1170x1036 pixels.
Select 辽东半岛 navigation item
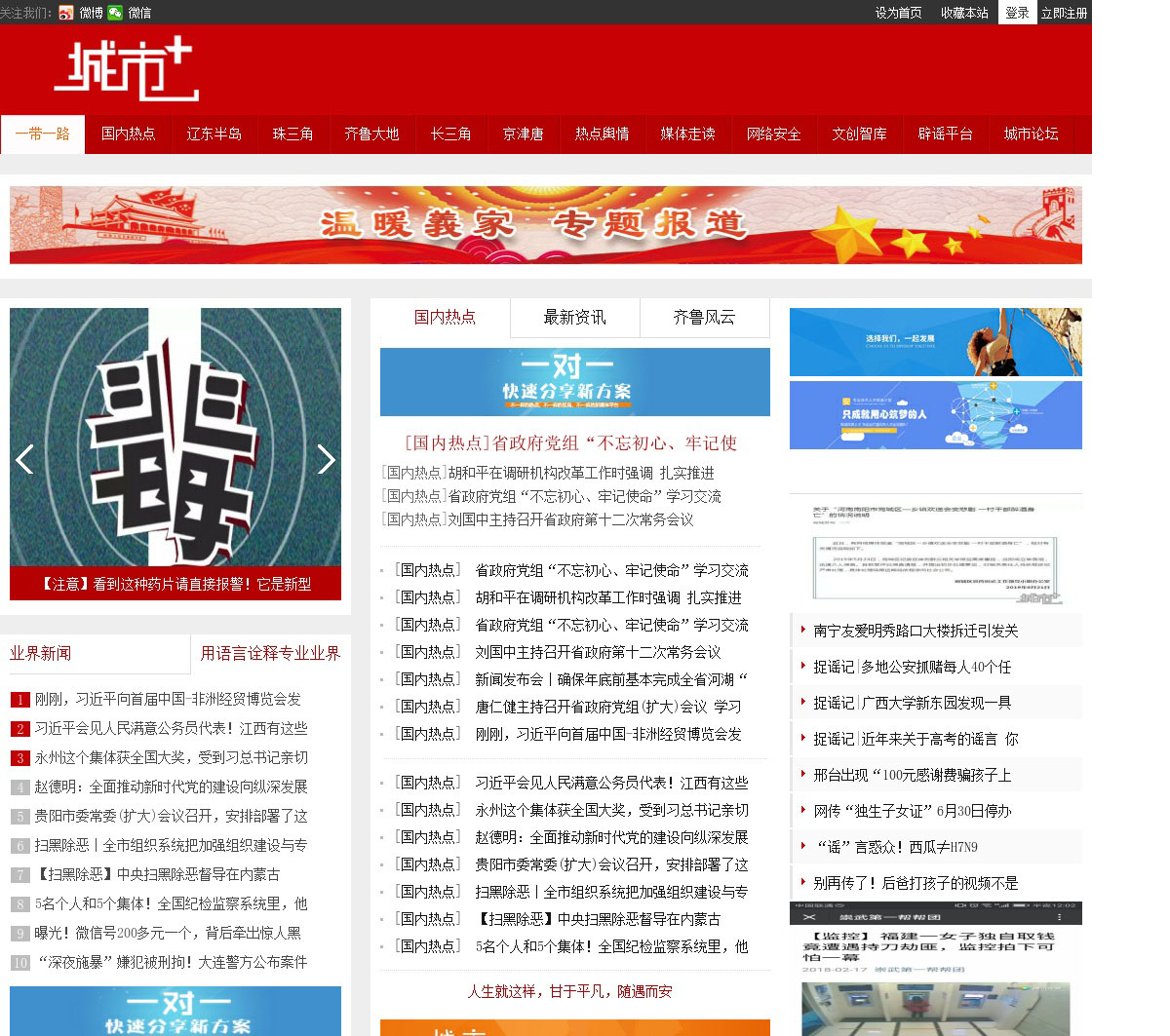tap(214, 134)
